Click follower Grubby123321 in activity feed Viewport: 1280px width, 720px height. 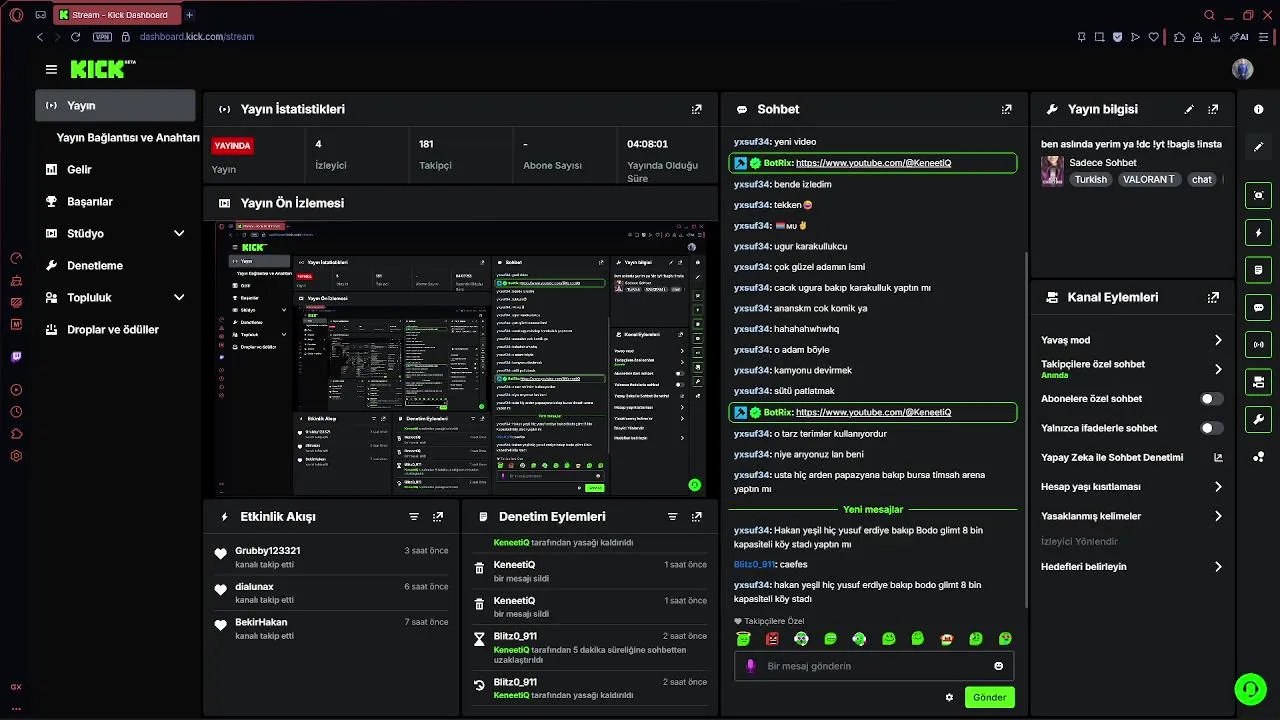coord(267,551)
